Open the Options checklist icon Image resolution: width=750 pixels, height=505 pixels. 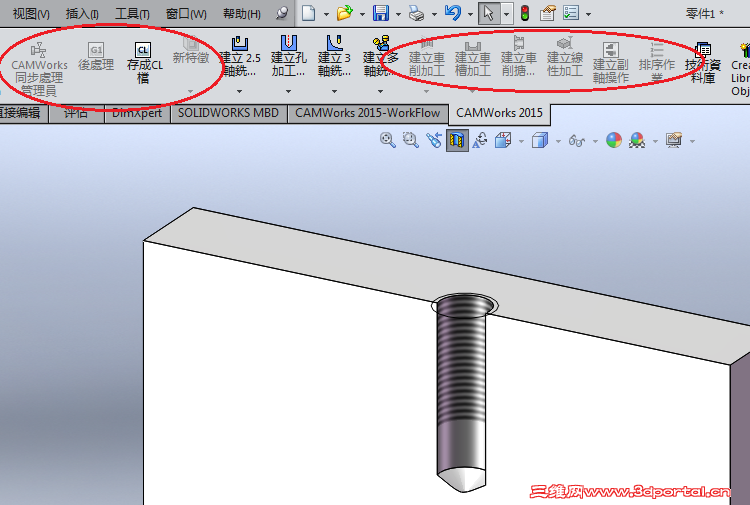click(571, 13)
